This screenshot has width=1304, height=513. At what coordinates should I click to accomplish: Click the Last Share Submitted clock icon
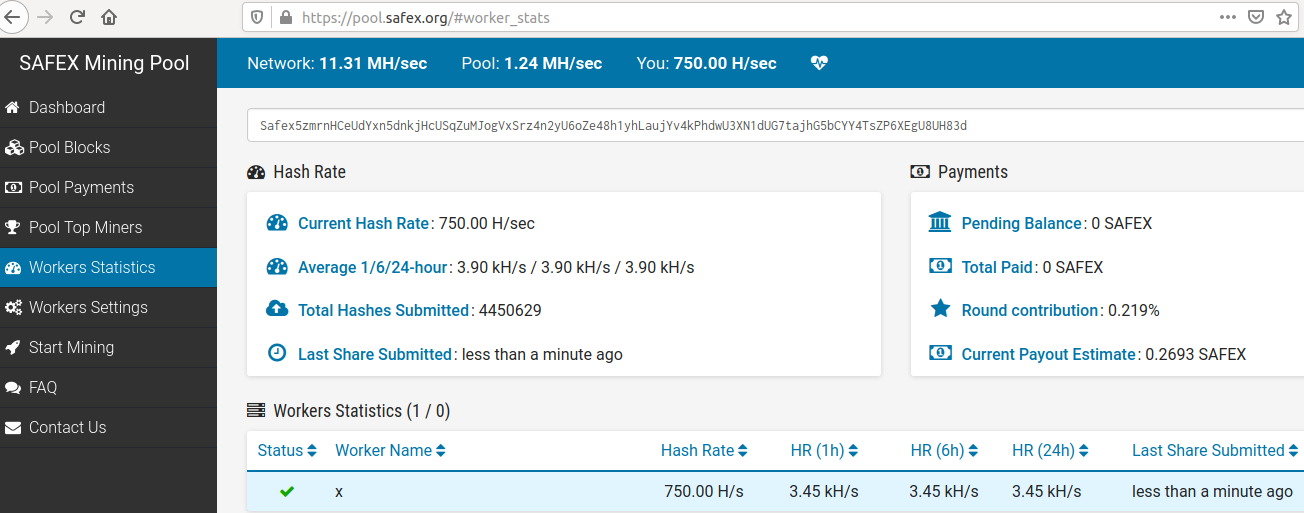(x=277, y=353)
